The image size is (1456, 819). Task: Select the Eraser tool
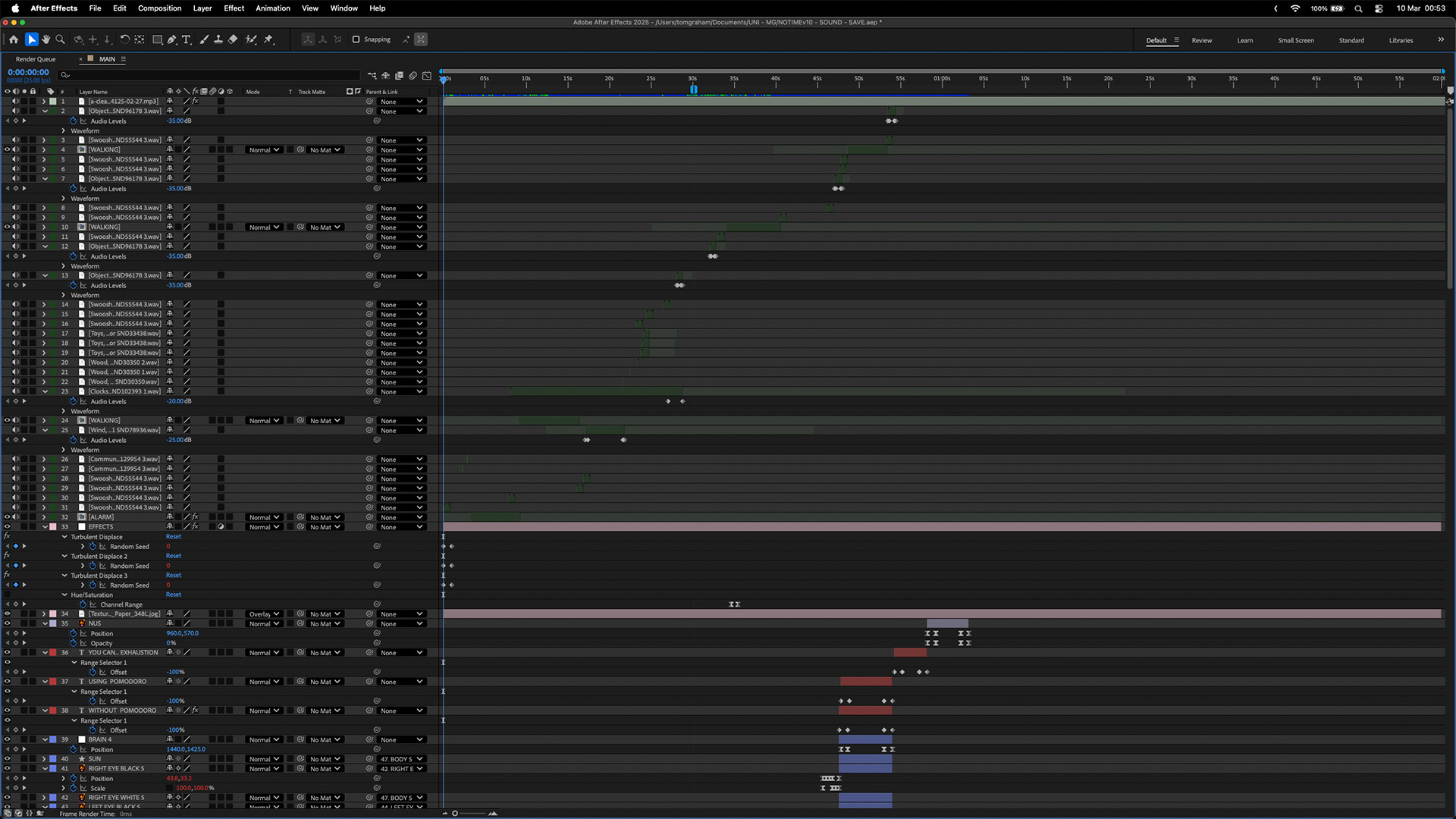(233, 39)
